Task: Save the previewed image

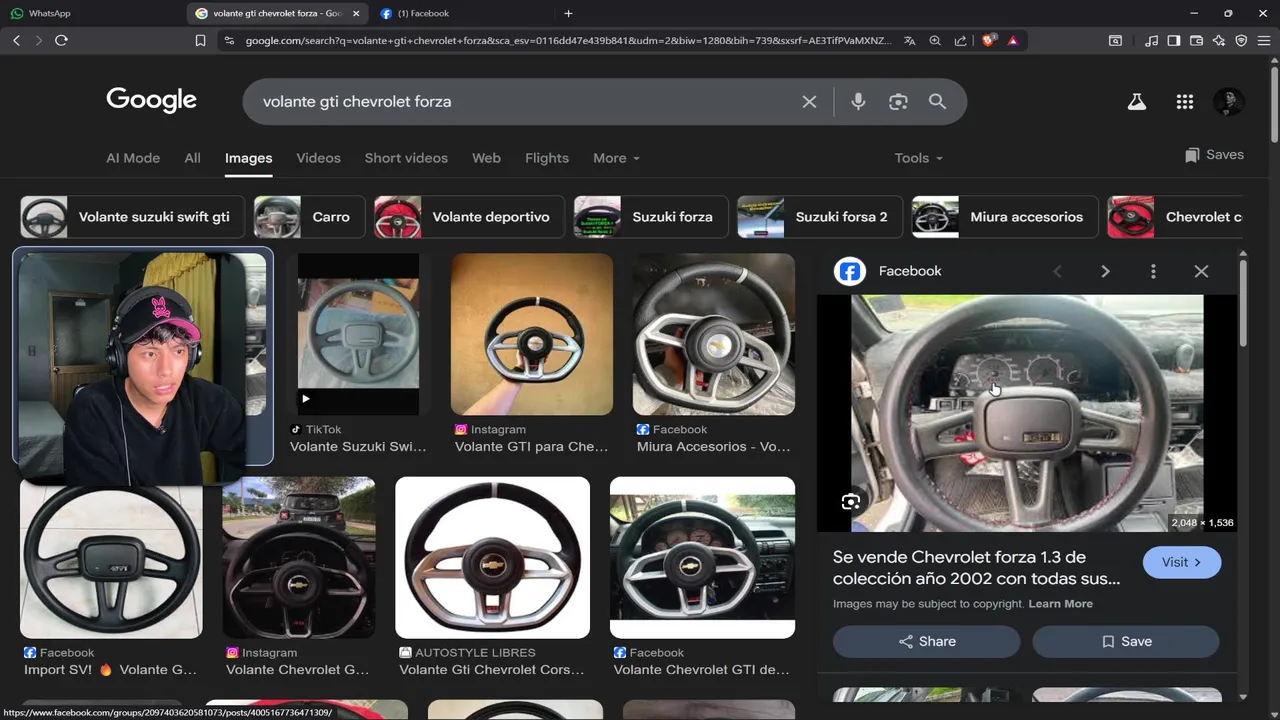Action: coord(1126,642)
